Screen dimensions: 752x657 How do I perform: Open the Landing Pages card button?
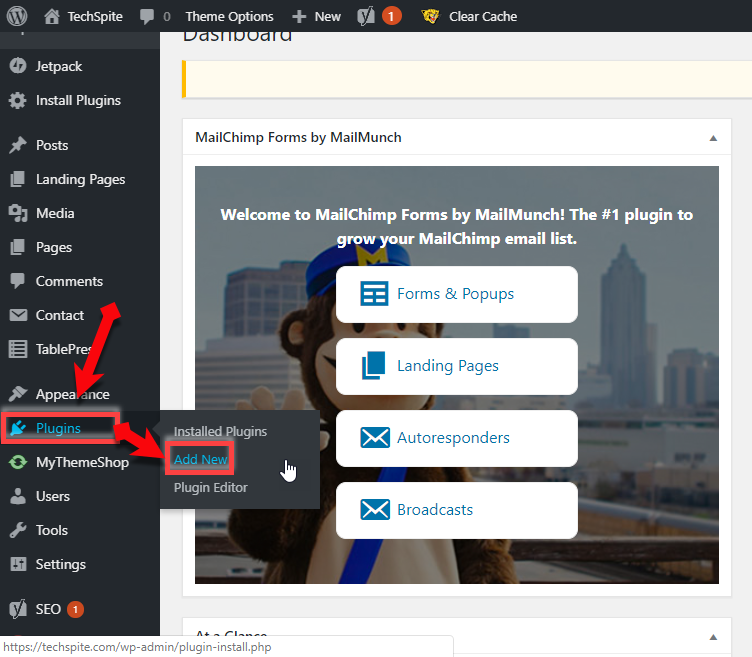point(456,366)
